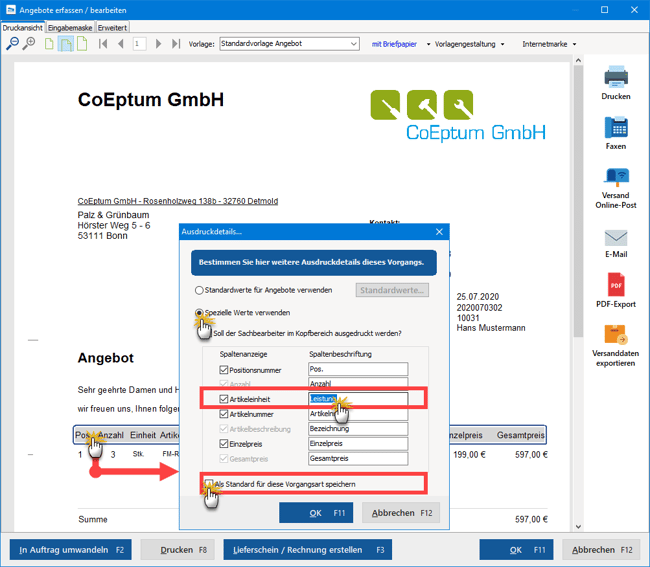
Task: Select 'Standardwerte für Angebote verwenden' radio button
Action: coord(200,290)
